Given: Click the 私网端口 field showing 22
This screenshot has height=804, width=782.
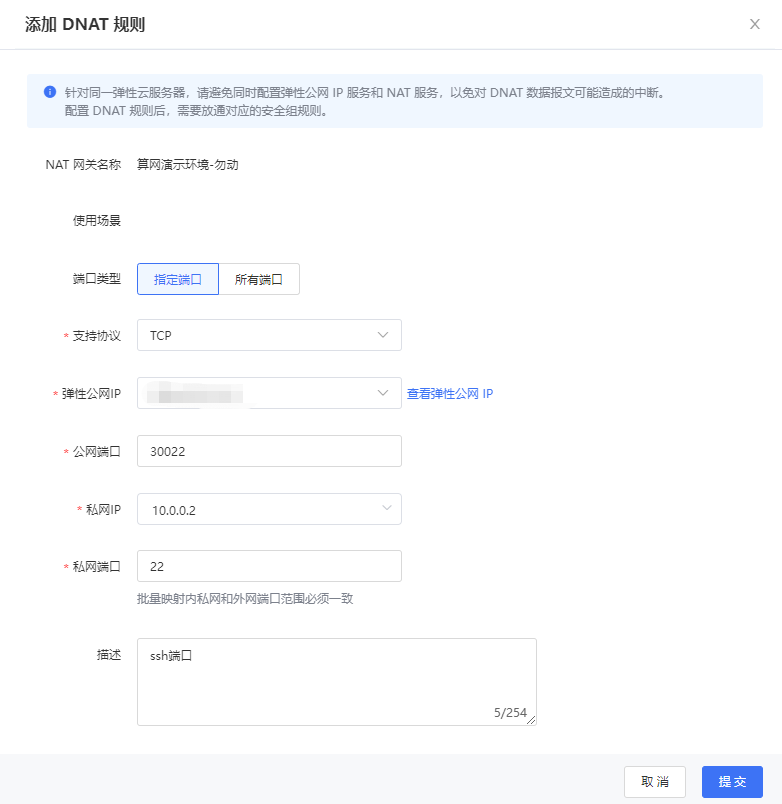Looking at the screenshot, I should (x=269, y=566).
